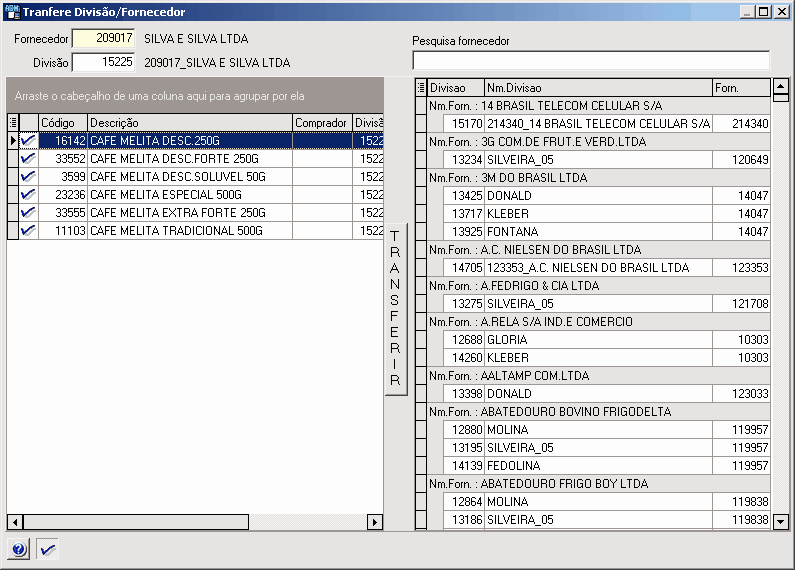
Task: Uncheck CAFE MELITA DESC.FORTE 250G row
Action: point(28,159)
